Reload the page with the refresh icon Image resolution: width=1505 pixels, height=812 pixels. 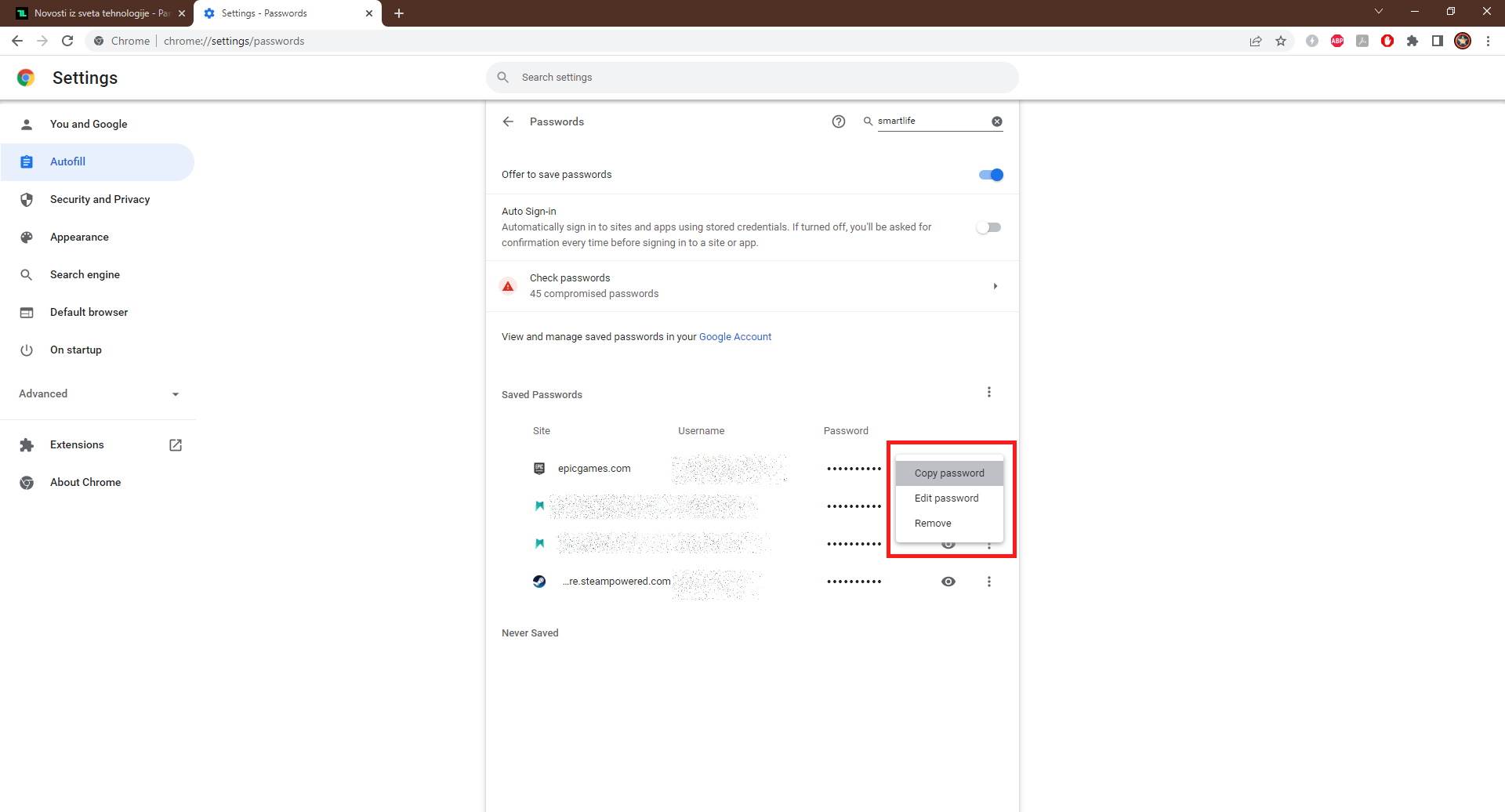click(67, 41)
